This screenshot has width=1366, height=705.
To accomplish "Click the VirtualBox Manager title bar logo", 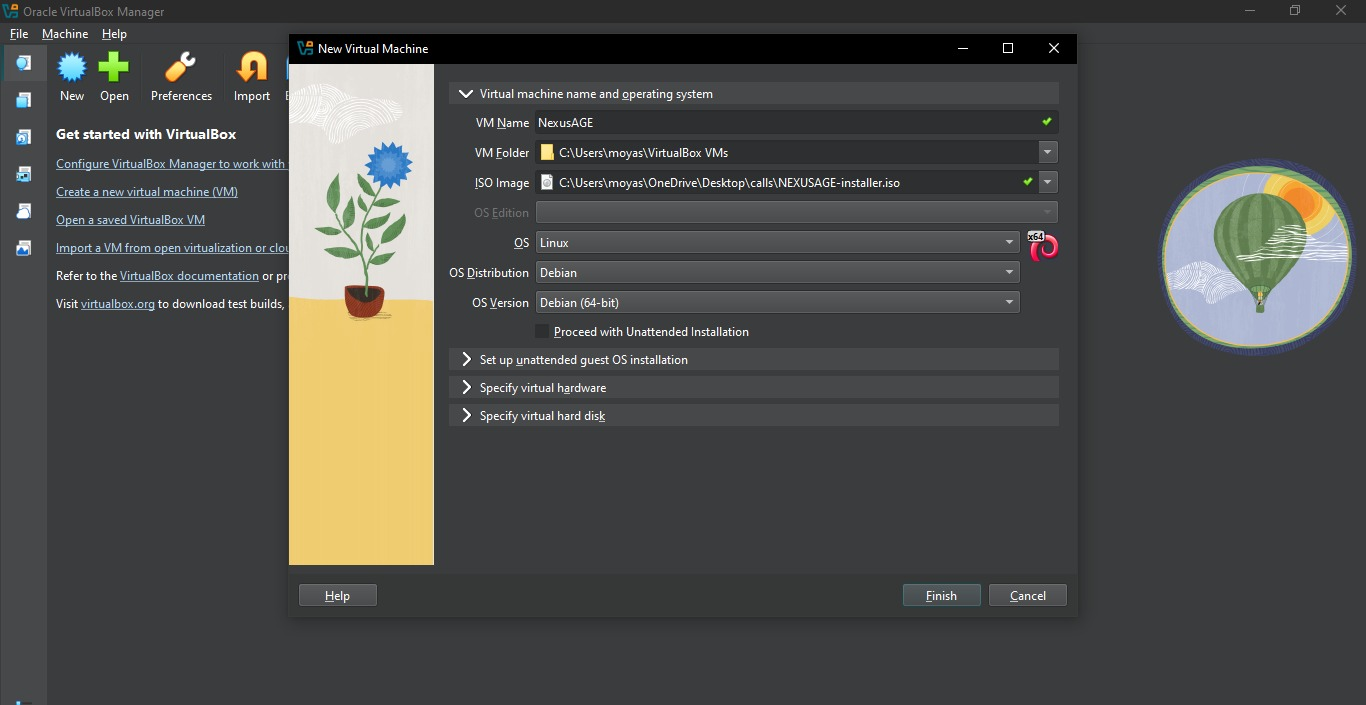I will 11,11.
